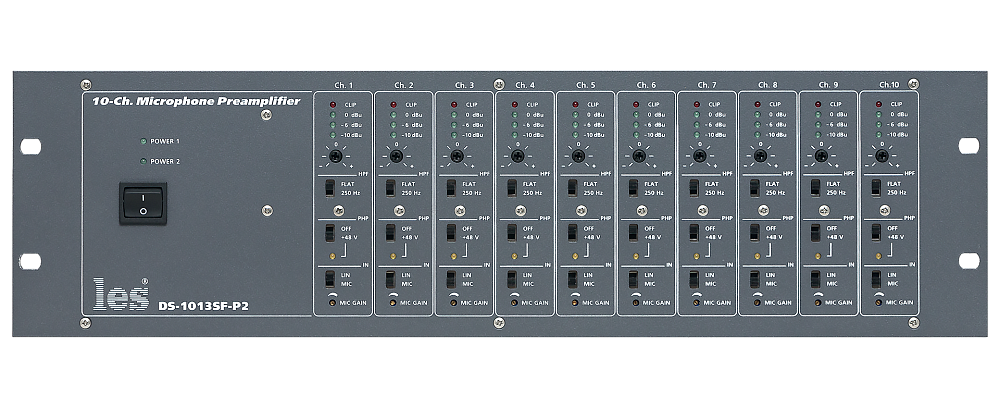Toggle the Ch. 5 PHP +48 V phantom switch
This screenshot has height=408, width=1000.
tap(572, 233)
